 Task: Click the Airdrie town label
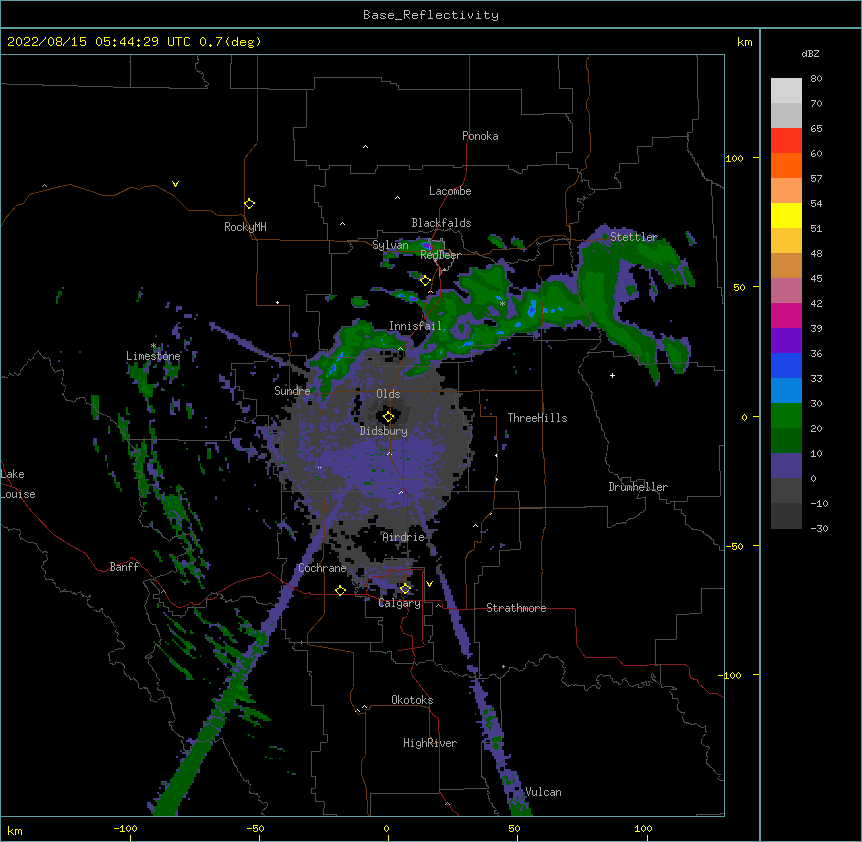coord(404,537)
